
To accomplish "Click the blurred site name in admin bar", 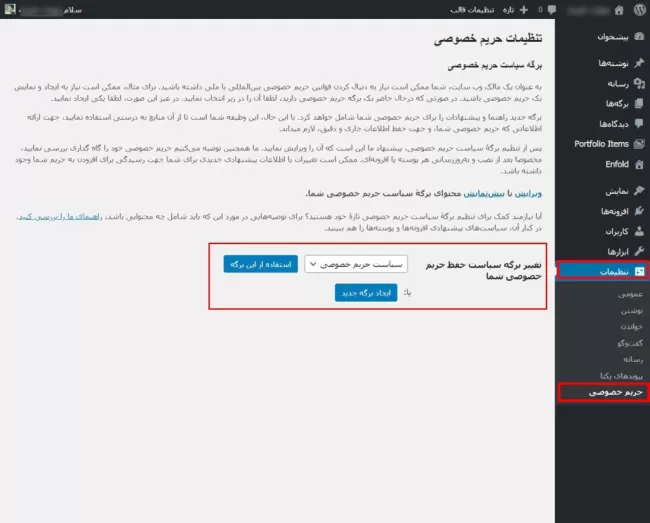I will pos(588,10).
